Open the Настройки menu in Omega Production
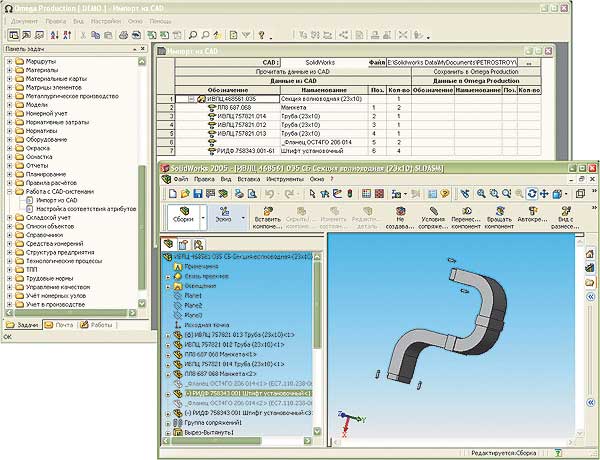The width and height of the screenshot is (600, 460). [106, 21]
